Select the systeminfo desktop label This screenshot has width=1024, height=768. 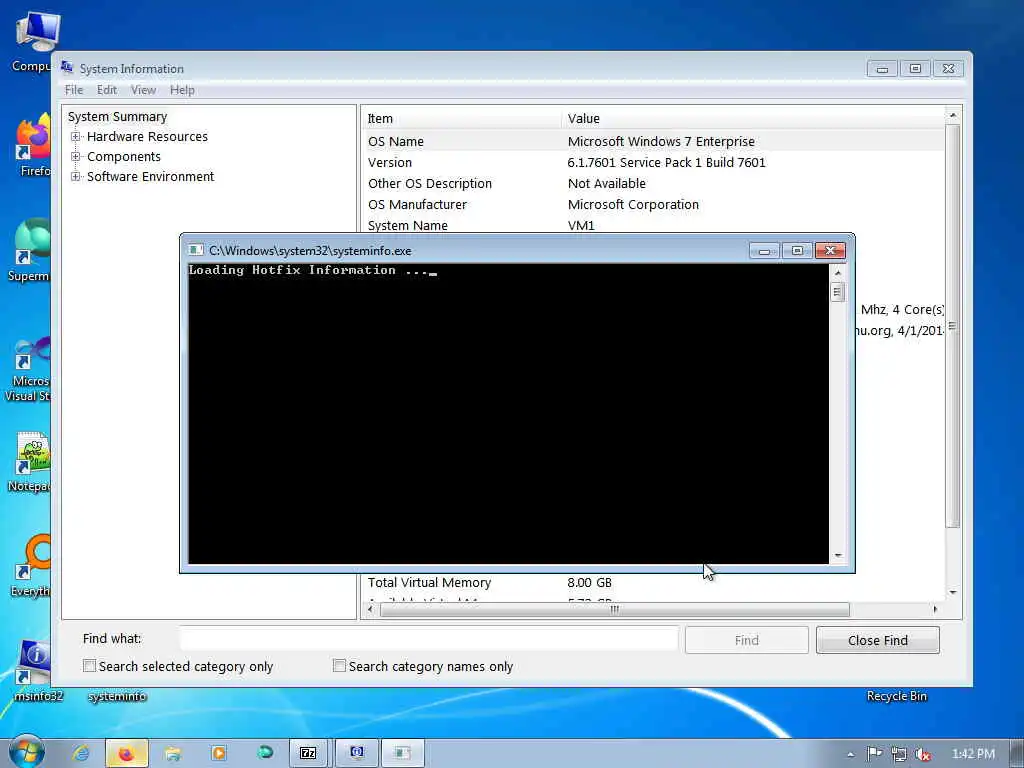point(117,696)
